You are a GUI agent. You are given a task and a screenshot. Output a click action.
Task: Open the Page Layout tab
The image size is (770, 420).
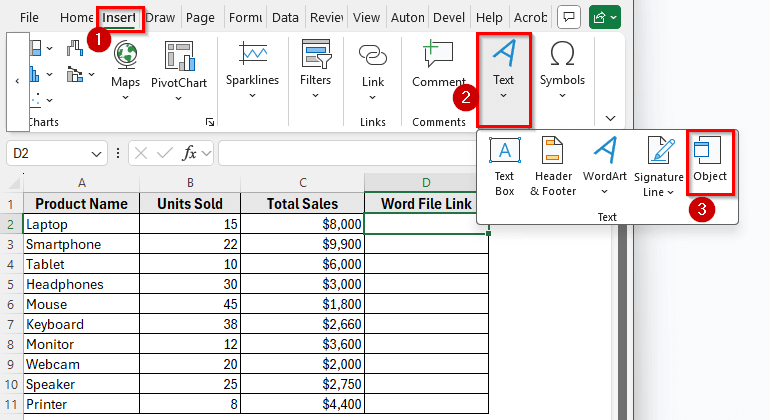[x=200, y=18]
